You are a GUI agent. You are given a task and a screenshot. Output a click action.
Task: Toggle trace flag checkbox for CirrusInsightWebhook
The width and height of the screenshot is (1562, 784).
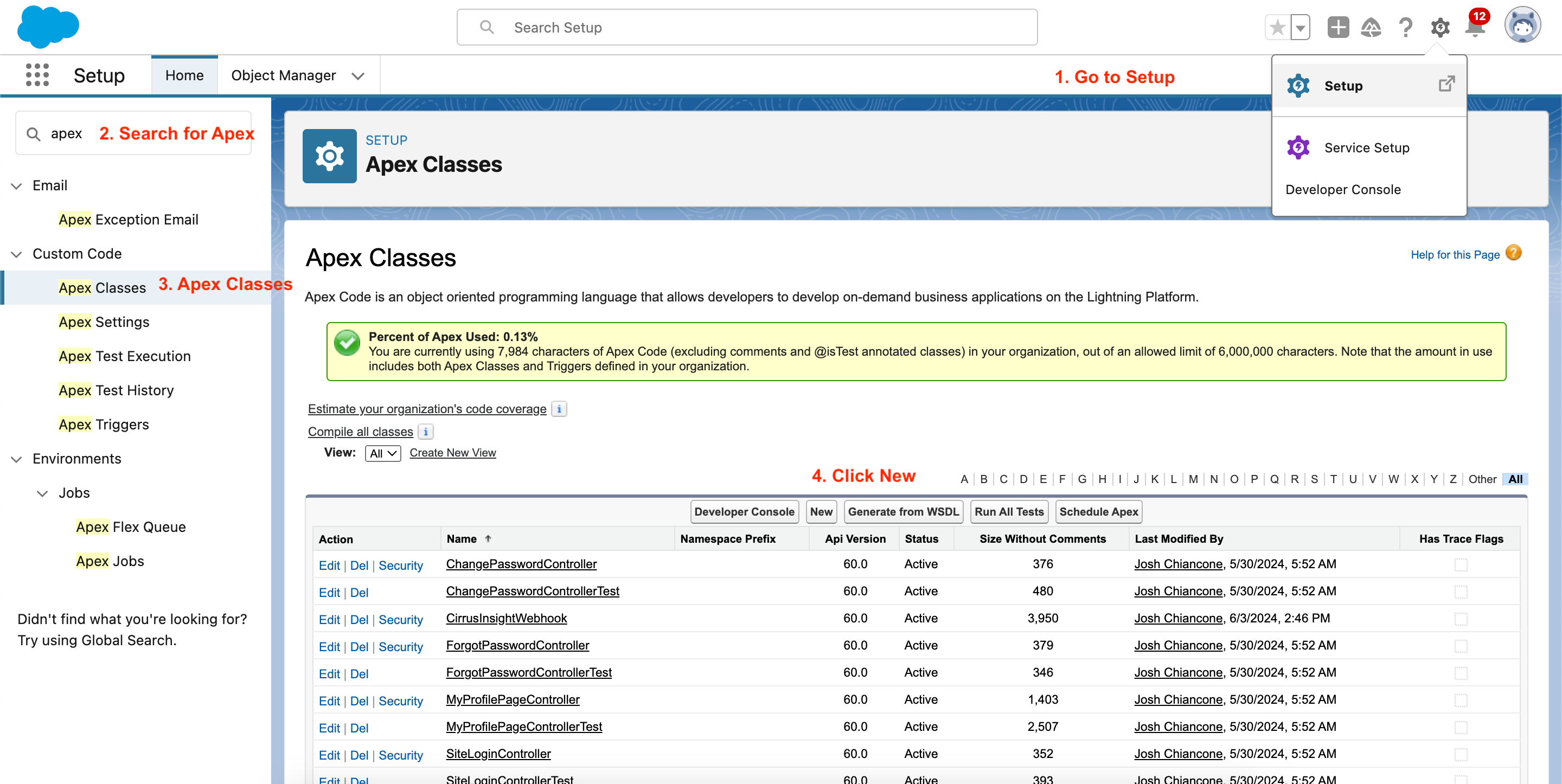[1461, 619]
